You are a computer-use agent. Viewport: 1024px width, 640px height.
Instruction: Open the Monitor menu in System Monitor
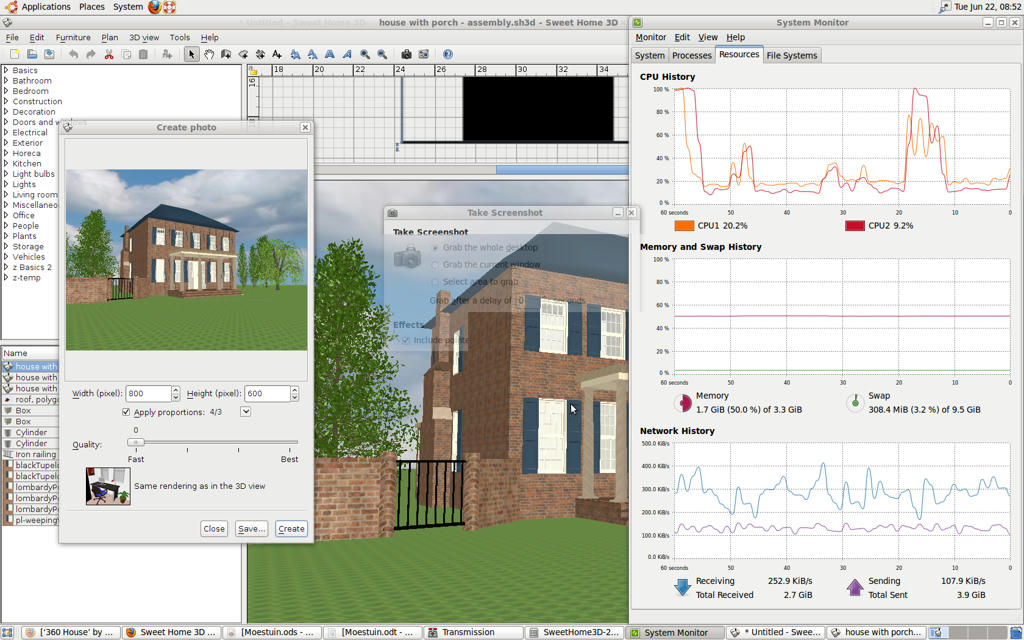tap(650, 37)
